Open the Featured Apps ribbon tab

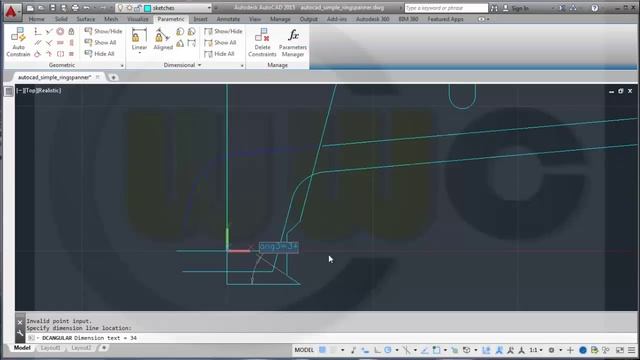(x=445, y=19)
